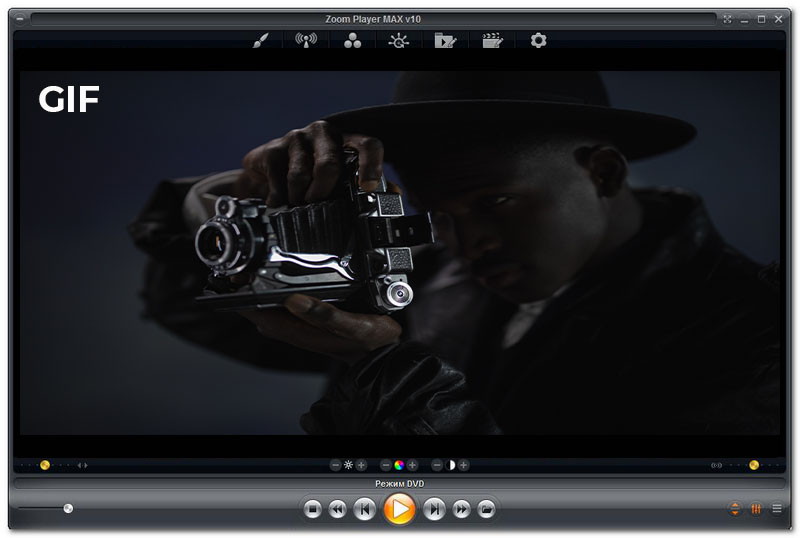Click the orange up-down arrows button
The height and width of the screenshot is (538, 800).
[735, 508]
